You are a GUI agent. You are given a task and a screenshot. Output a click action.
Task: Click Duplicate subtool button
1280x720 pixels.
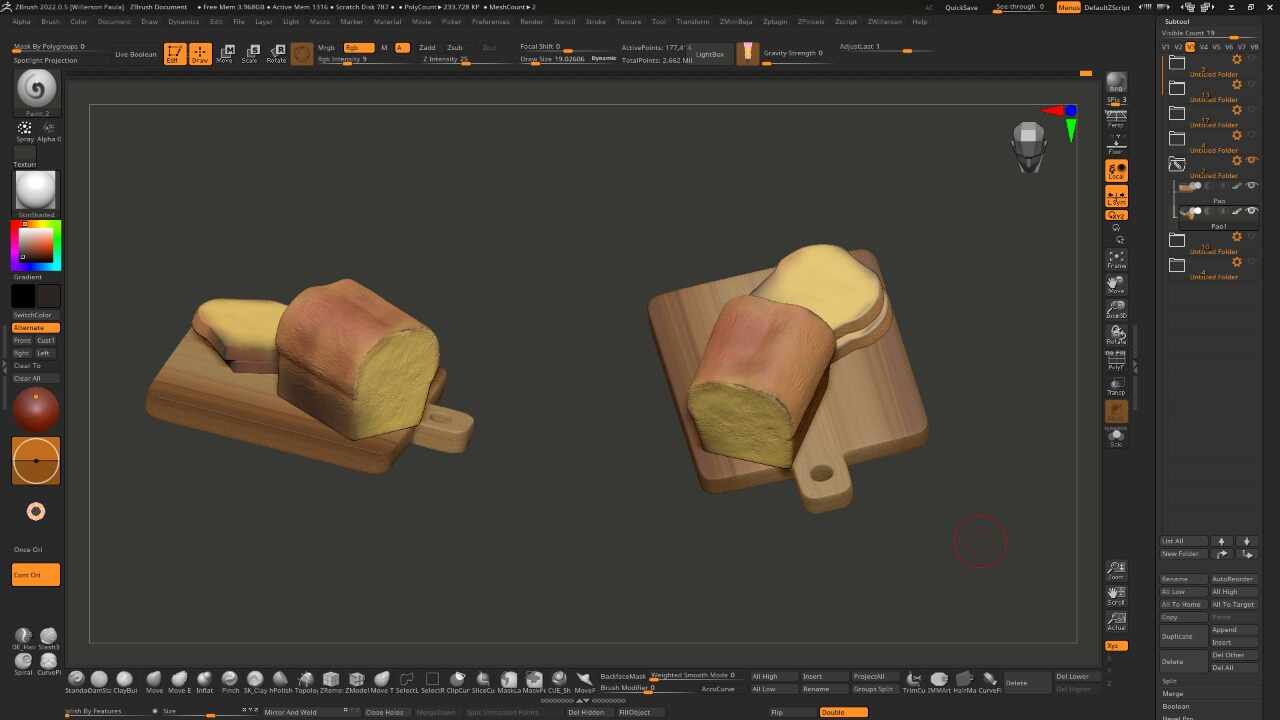(x=1184, y=636)
